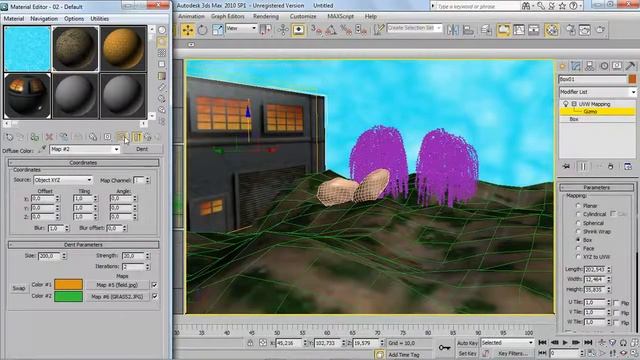Image resolution: width=640 pixels, height=360 pixels.
Task: Select Planar mapping radio button
Action: point(578,206)
